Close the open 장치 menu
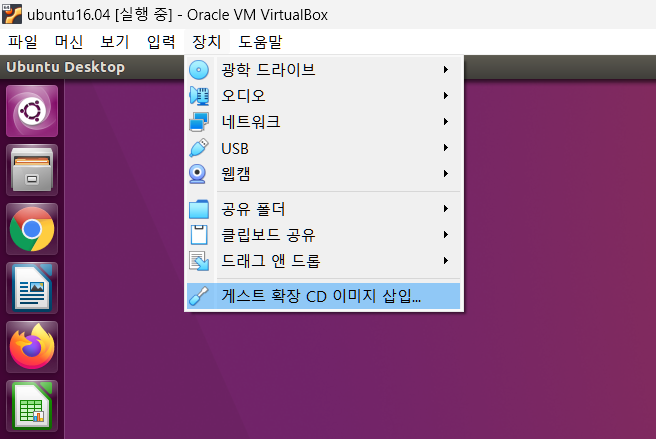656x439 pixels. (x=207, y=42)
